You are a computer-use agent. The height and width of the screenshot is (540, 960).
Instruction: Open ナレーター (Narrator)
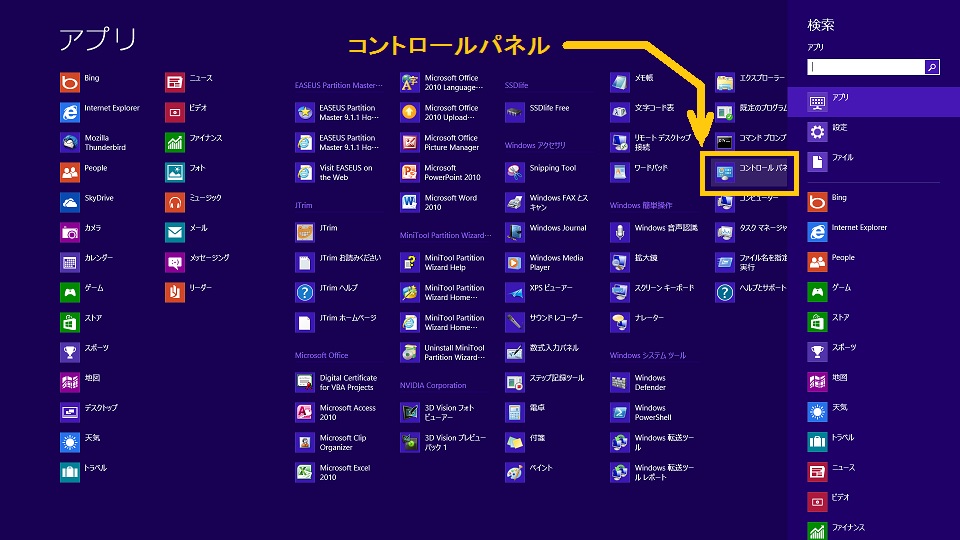pyautogui.click(x=637, y=322)
